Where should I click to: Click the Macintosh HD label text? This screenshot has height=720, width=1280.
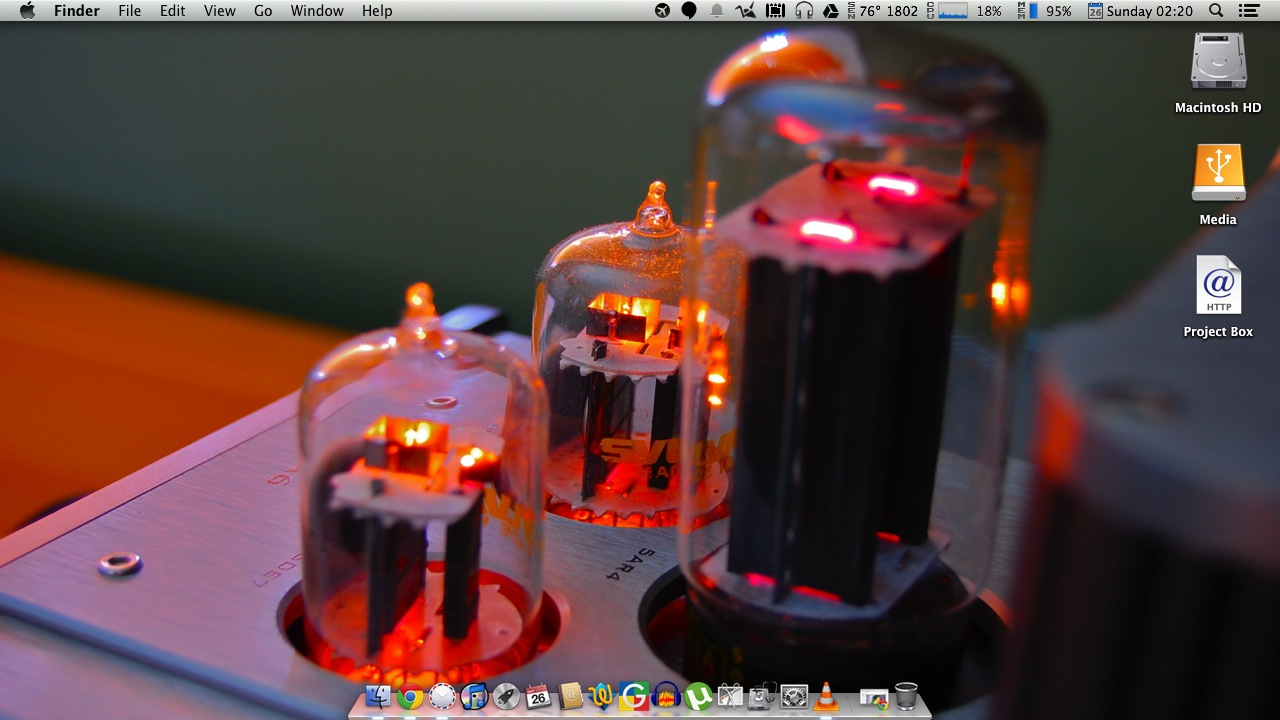tap(1218, 108)
